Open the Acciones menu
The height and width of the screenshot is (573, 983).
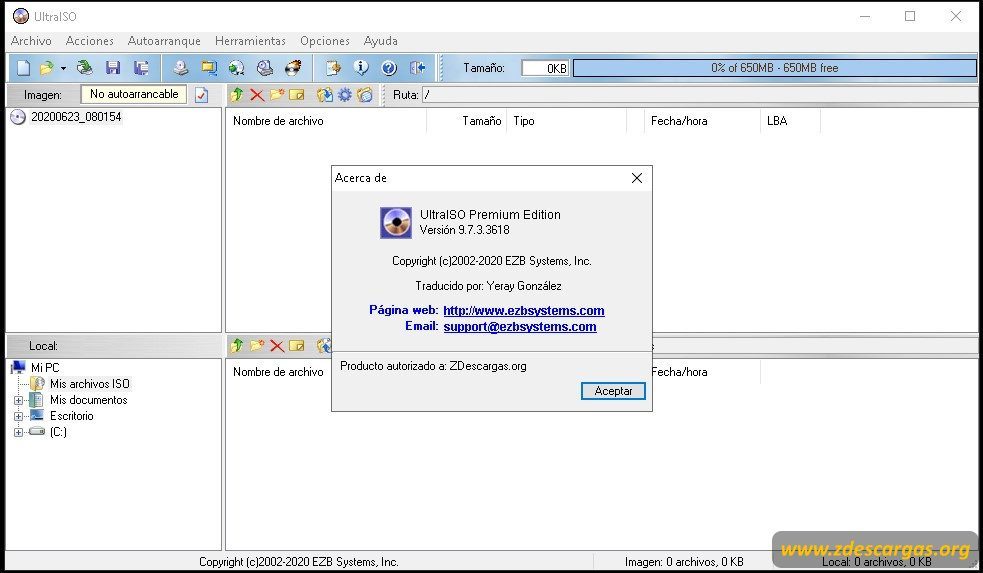coord(90,41)
